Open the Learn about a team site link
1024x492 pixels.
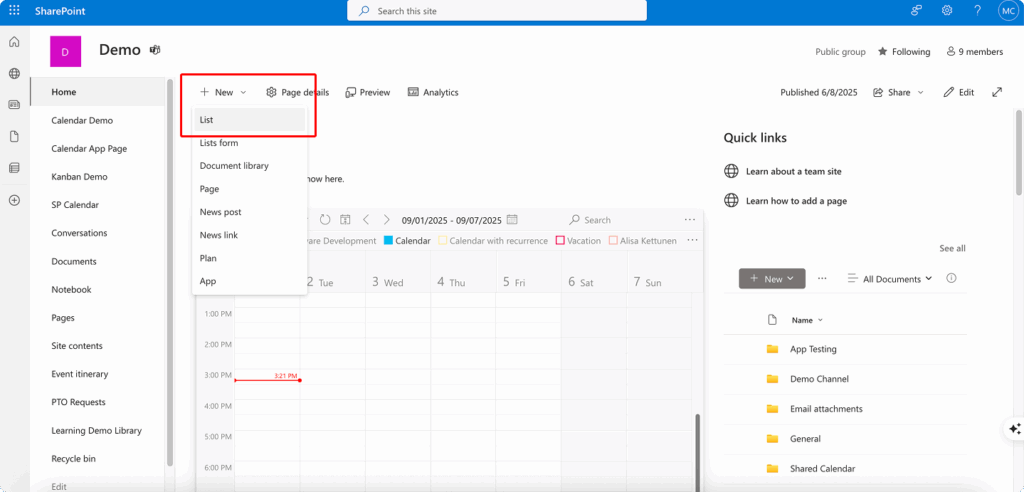[793, 171]
